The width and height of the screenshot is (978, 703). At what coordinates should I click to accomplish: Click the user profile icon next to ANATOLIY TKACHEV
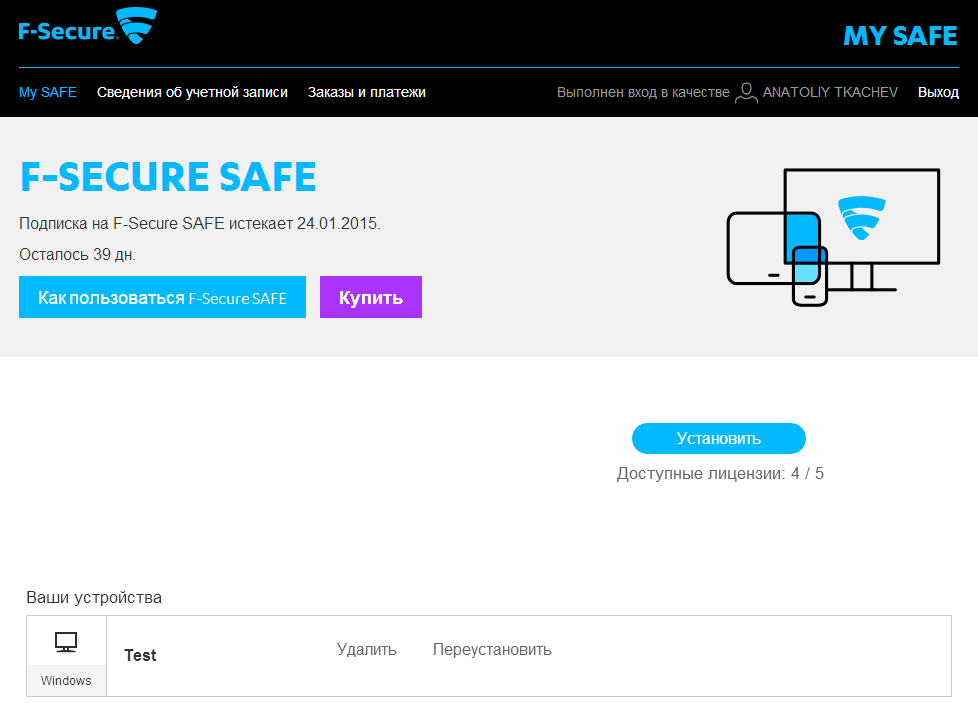746,92
